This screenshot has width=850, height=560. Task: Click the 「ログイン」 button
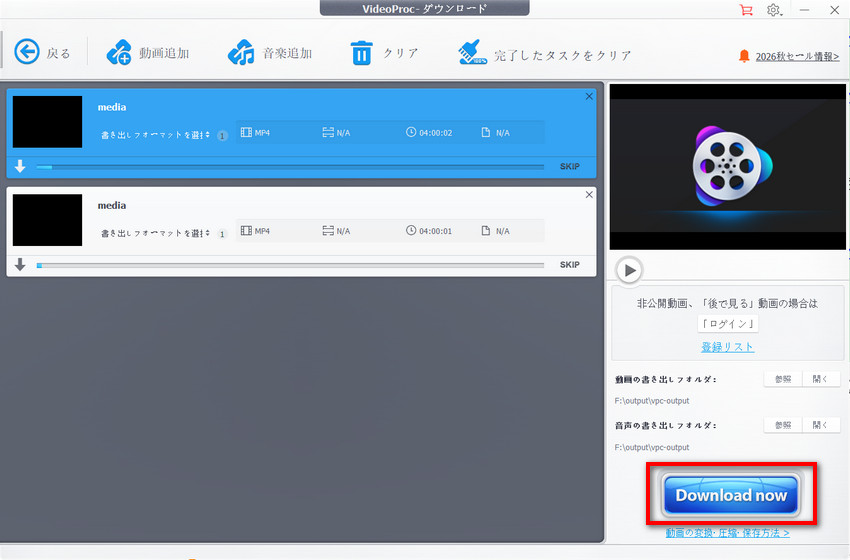[727, 324]
